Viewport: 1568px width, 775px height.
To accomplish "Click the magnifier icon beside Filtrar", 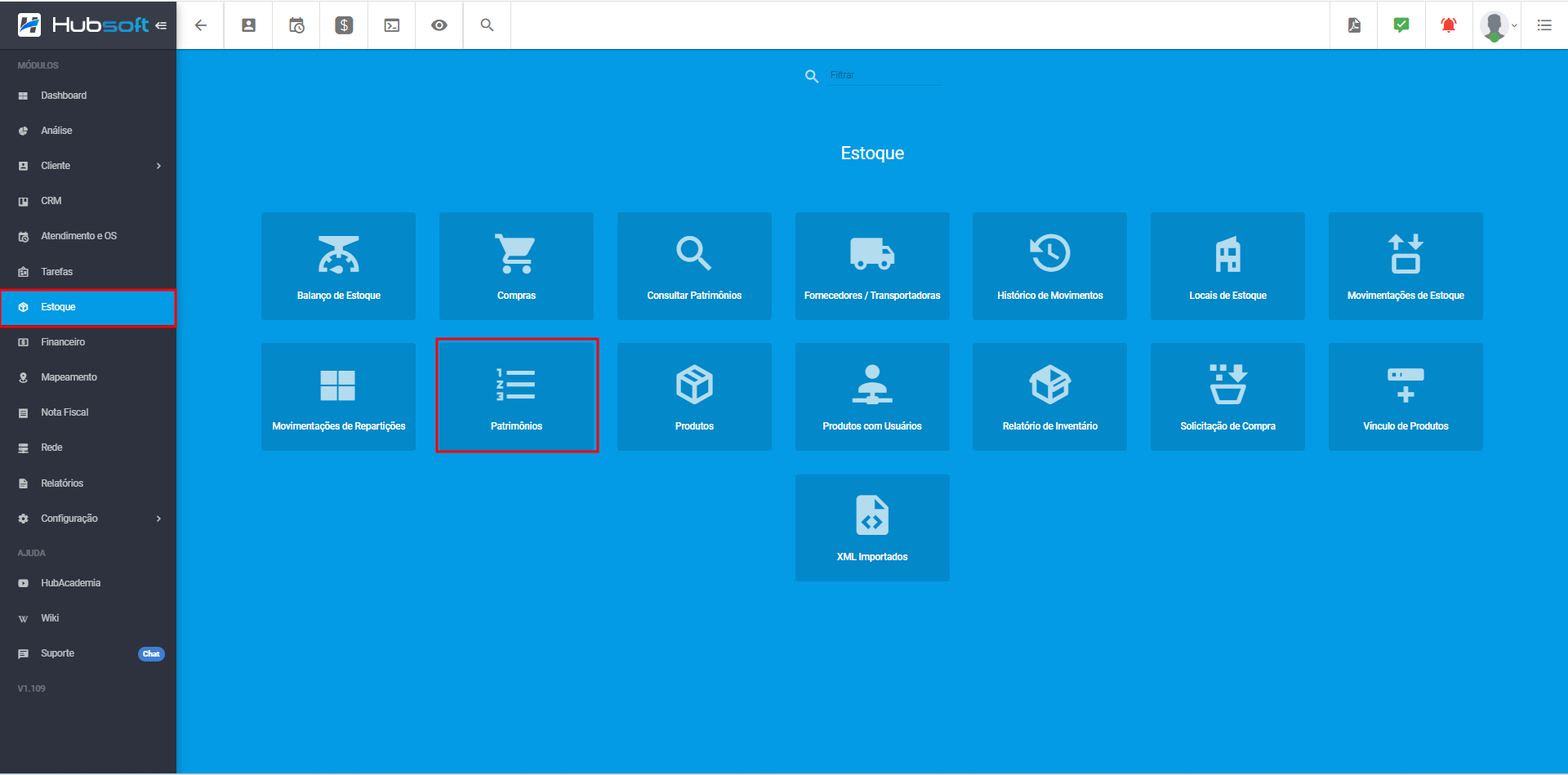I will (x=812, y=76).
